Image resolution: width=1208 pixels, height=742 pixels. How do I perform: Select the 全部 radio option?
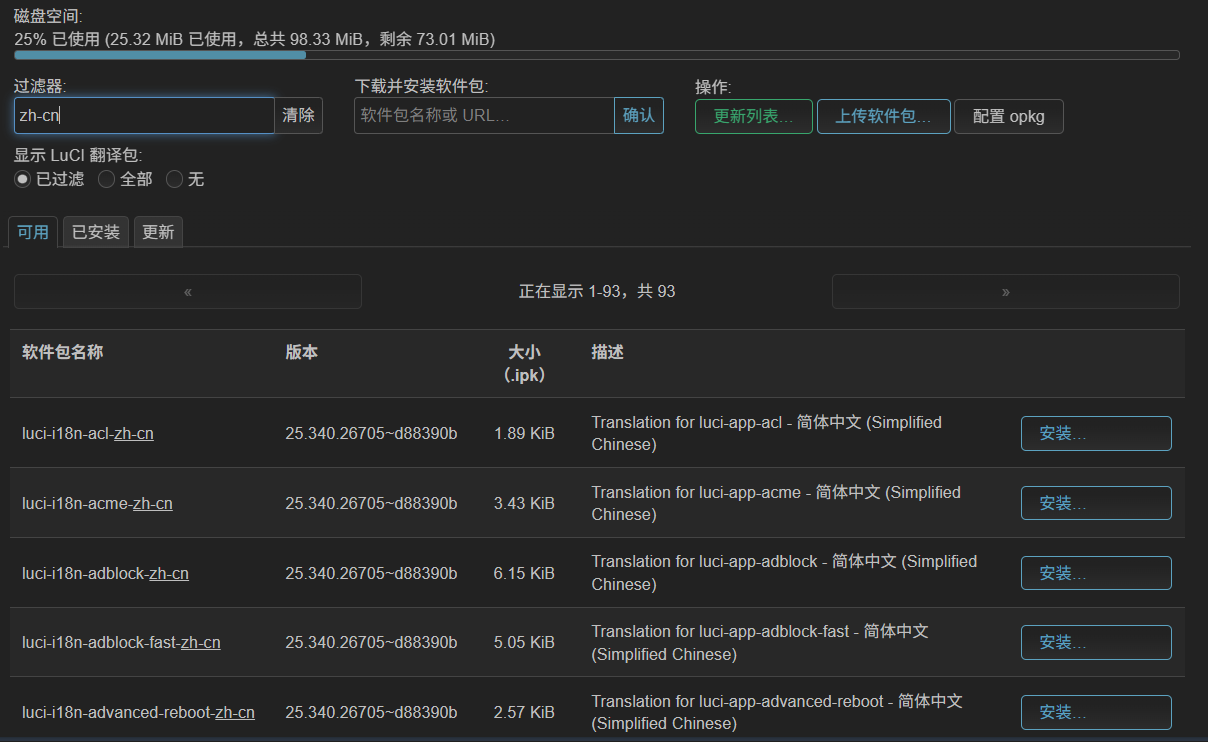coord(107,179)
